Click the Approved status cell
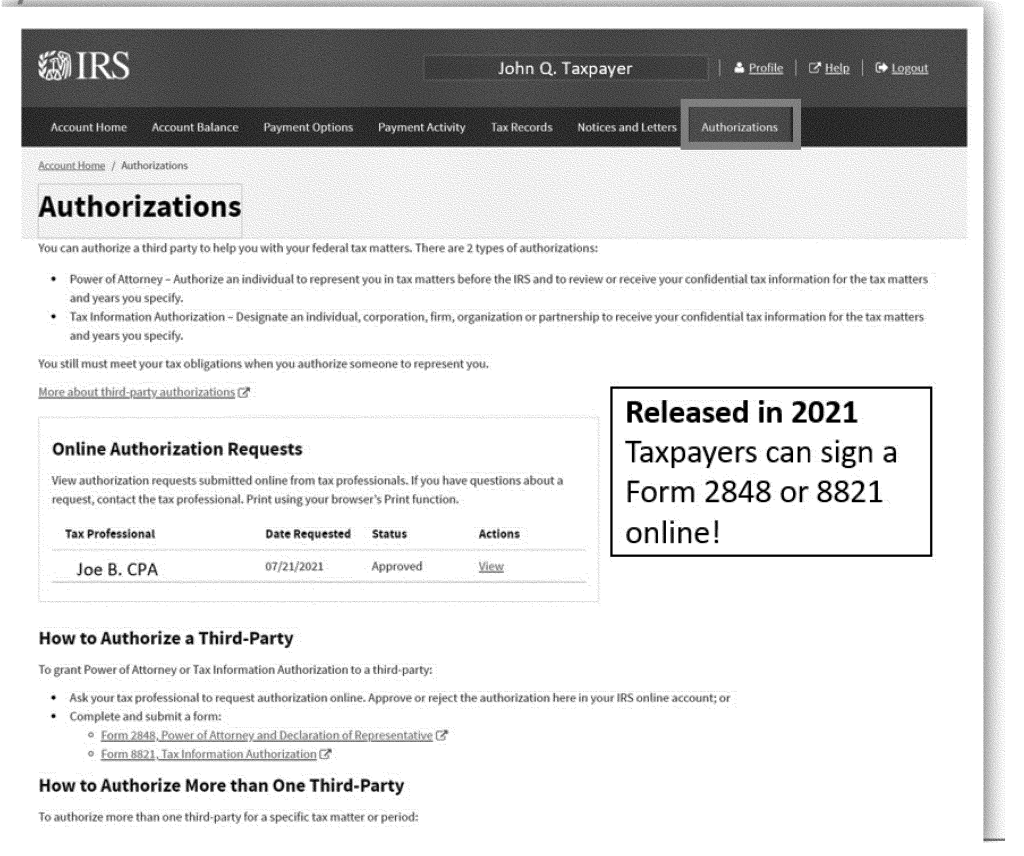 point(397,567)
